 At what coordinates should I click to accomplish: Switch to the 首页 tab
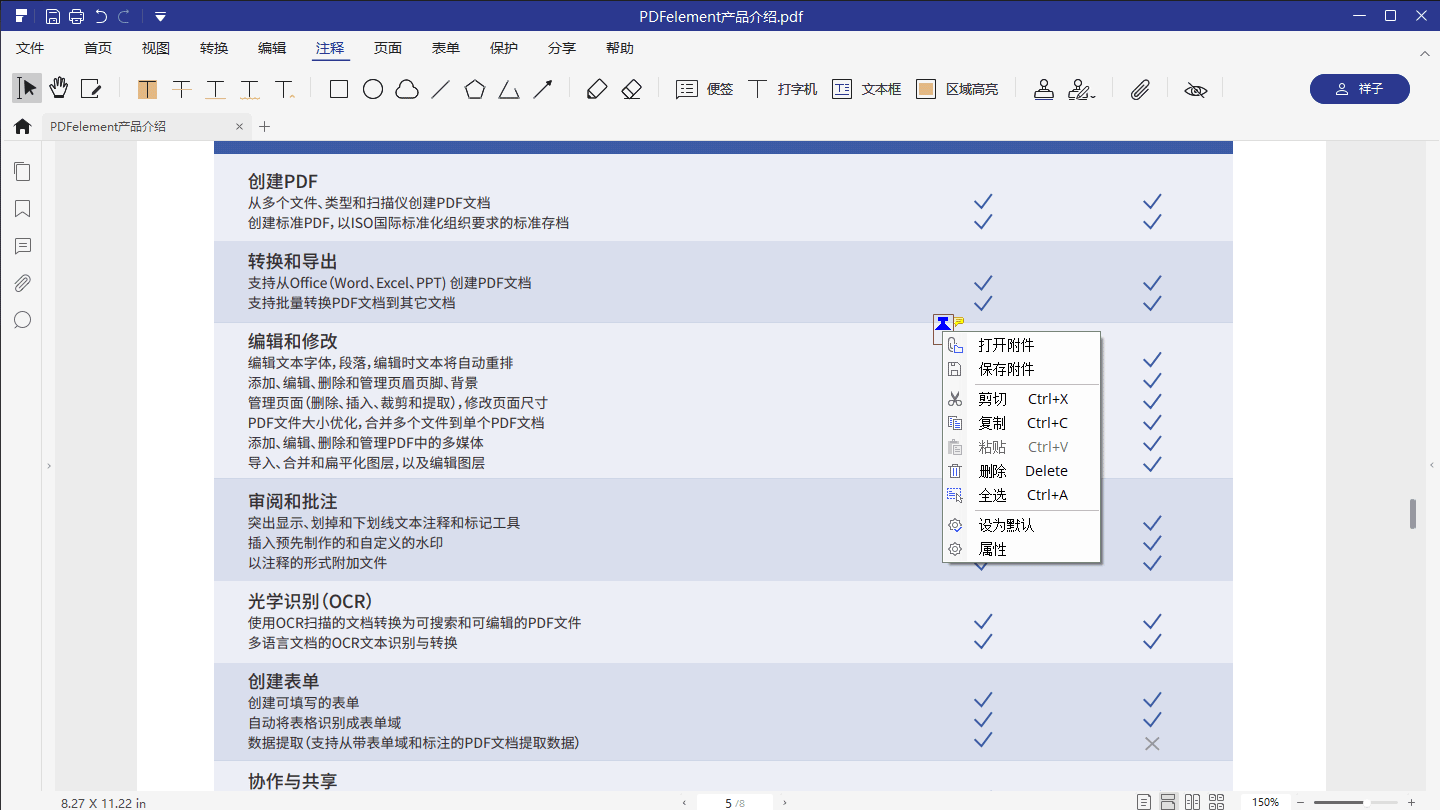(x=98, y=48)
